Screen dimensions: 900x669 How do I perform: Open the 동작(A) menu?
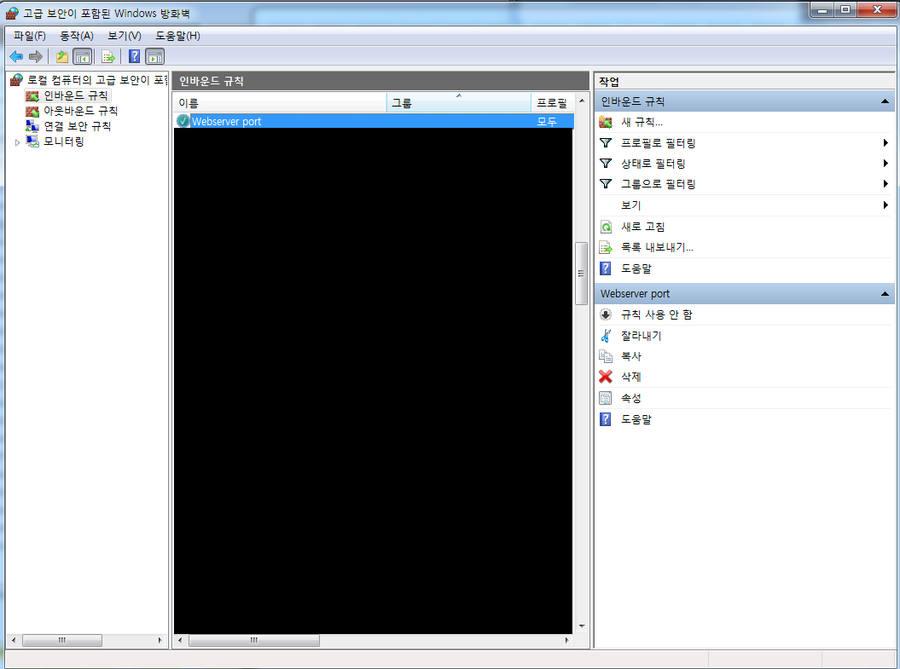click(76, 36)
